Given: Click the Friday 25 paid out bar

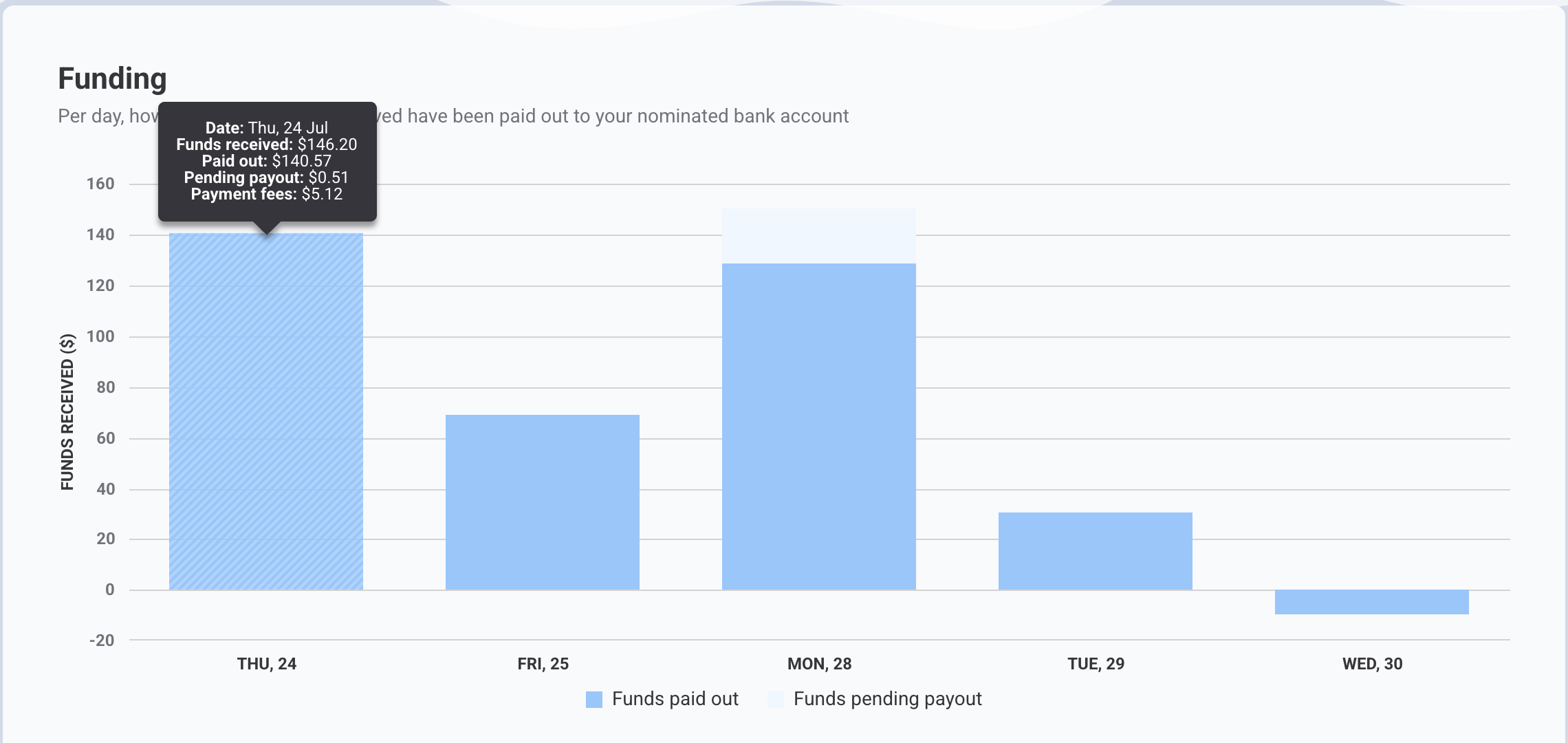Looking at the screenshot, I should [x=543, y=502].
